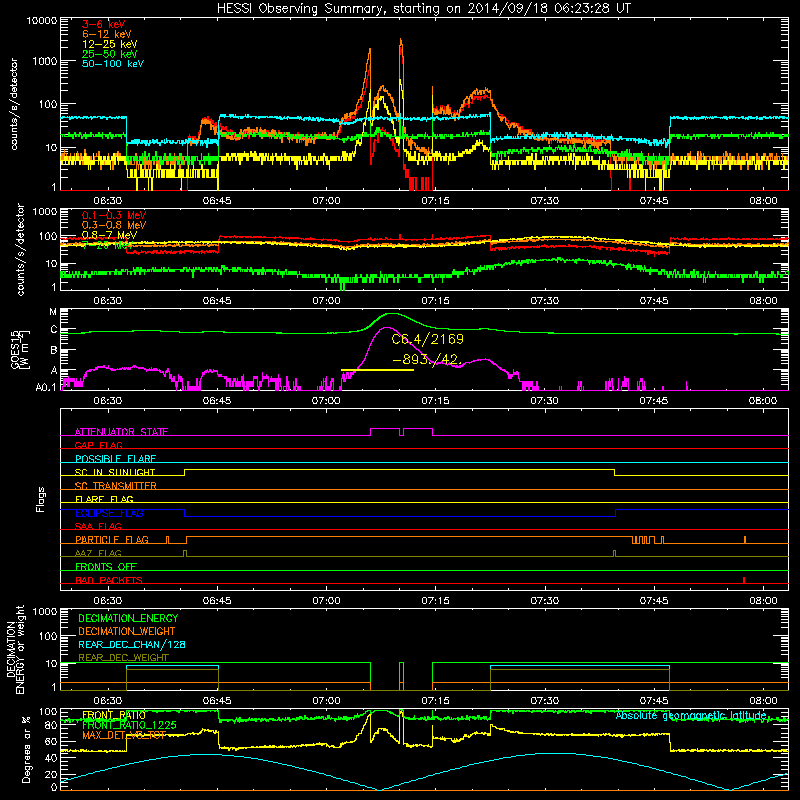The width and height of the screenshot is (800, 800).
Task: Select the SC_TRANSMITTER flag label
Action: (116, 486)
